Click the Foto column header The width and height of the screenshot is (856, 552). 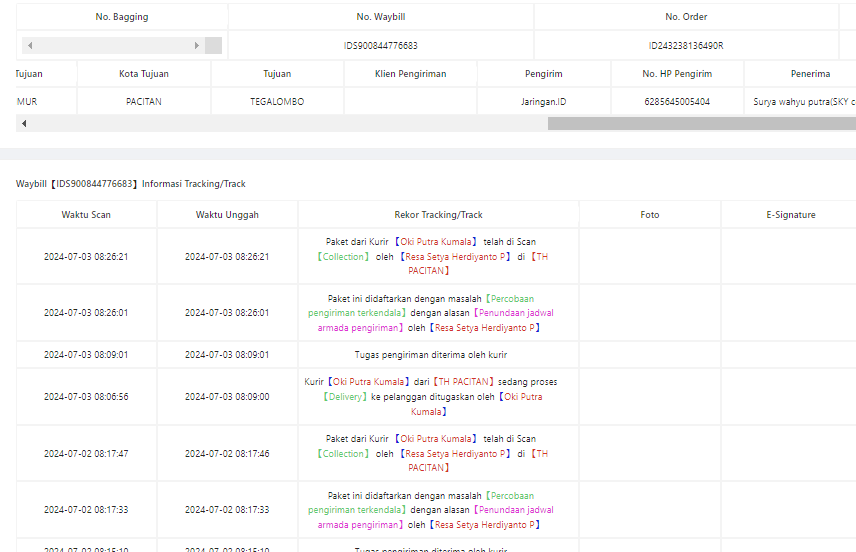click(x=650, y=215)
